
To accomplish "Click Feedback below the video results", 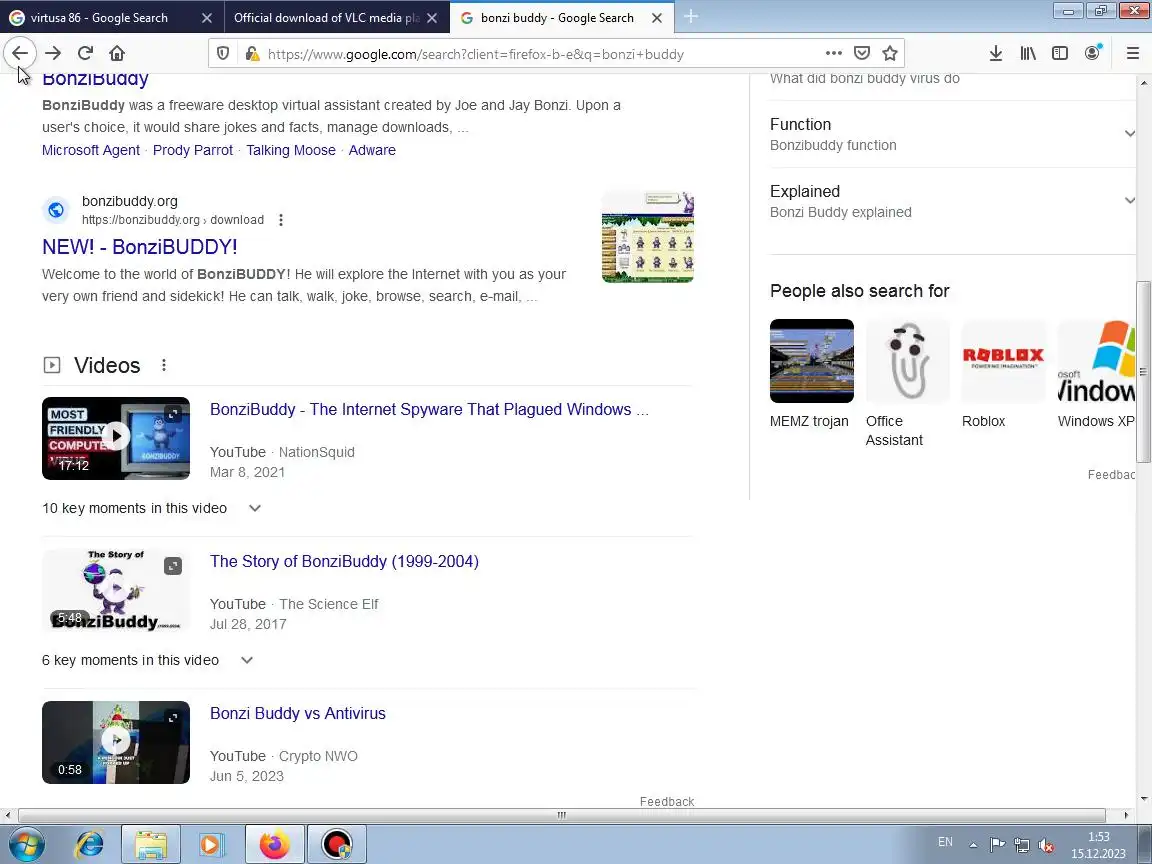I will pyautogui.click(x=666, y=802).
